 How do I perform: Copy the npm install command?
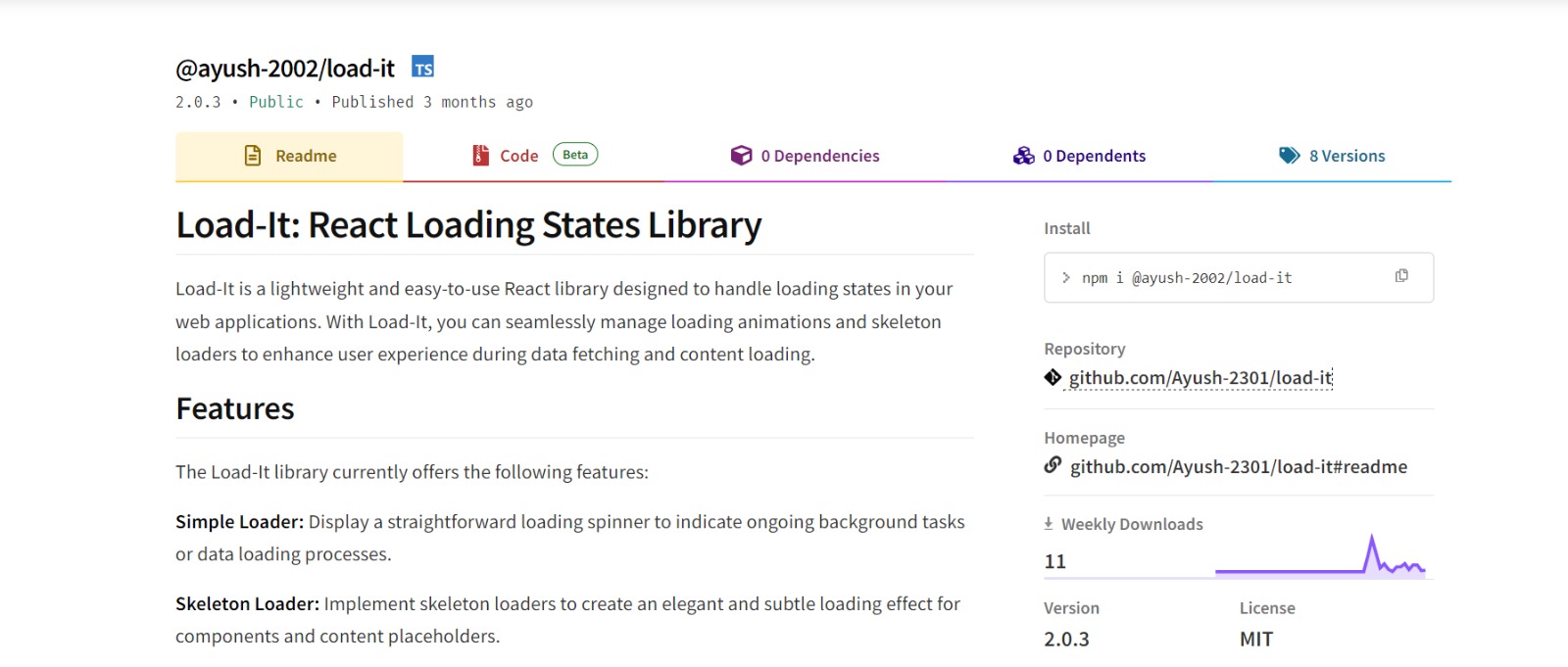coord(1401,276)
